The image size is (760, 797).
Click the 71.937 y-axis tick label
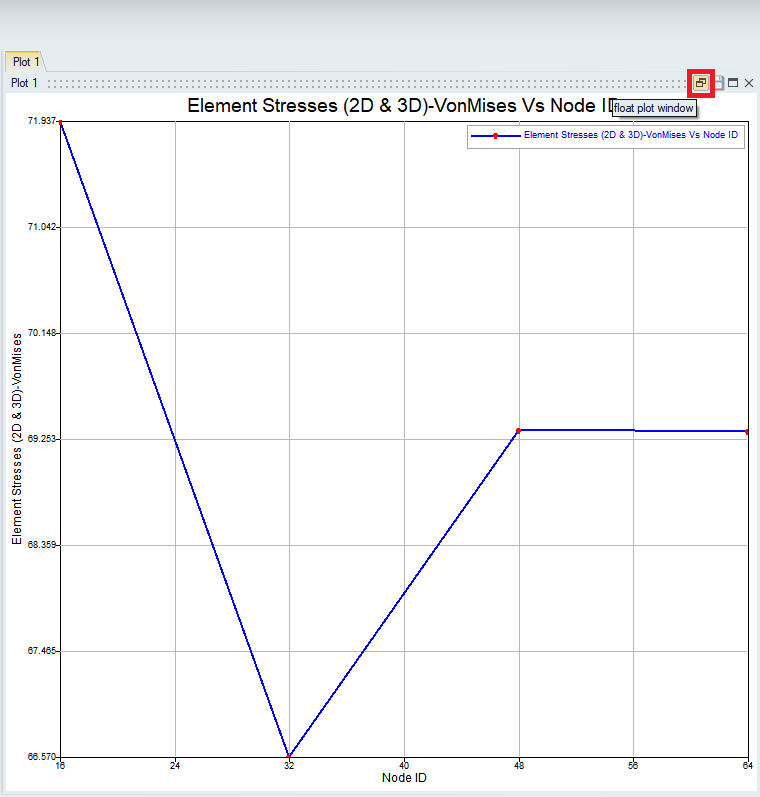(x=40, y=121)
